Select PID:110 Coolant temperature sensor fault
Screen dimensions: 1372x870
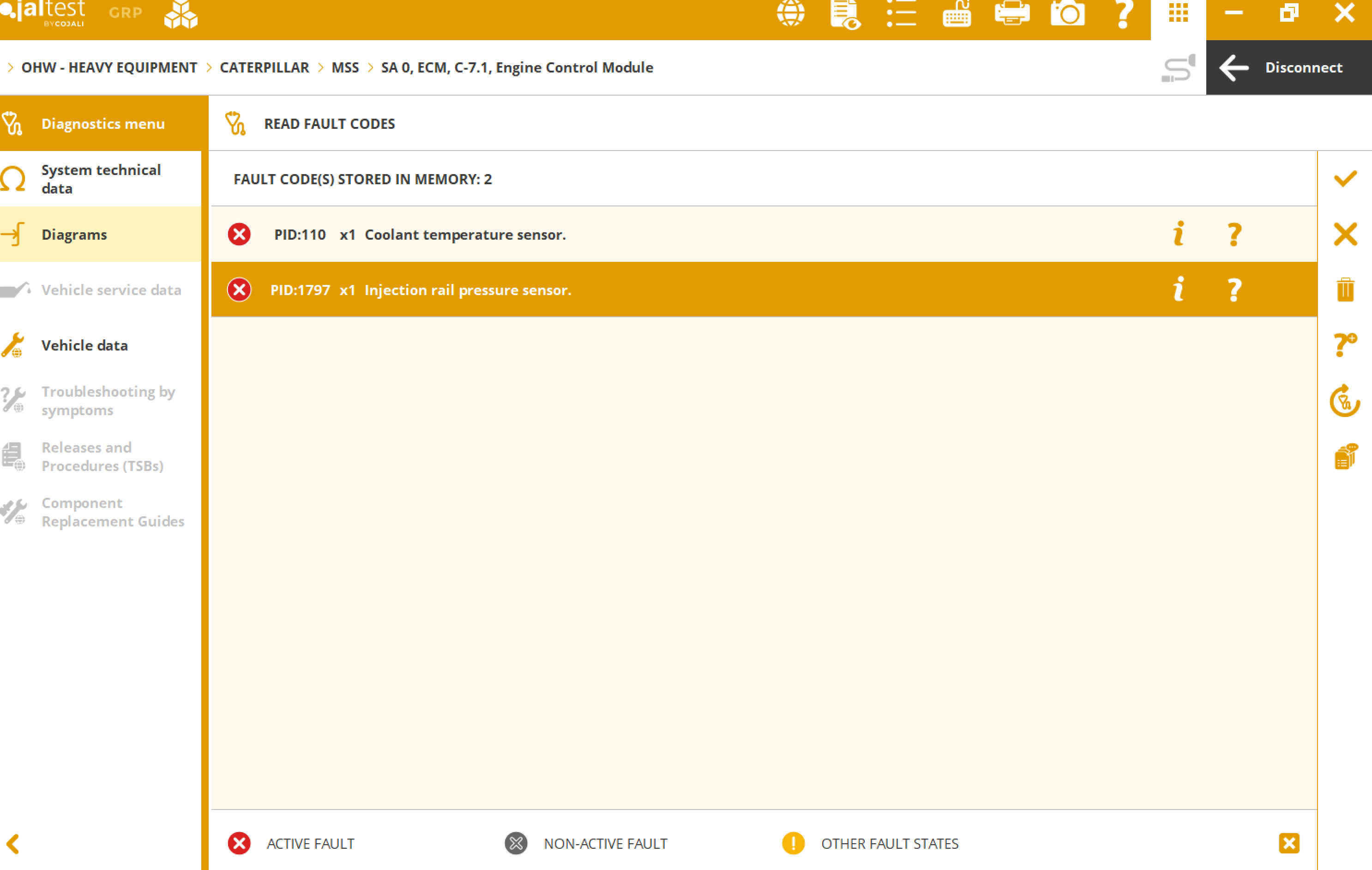(x=764, y=234)
